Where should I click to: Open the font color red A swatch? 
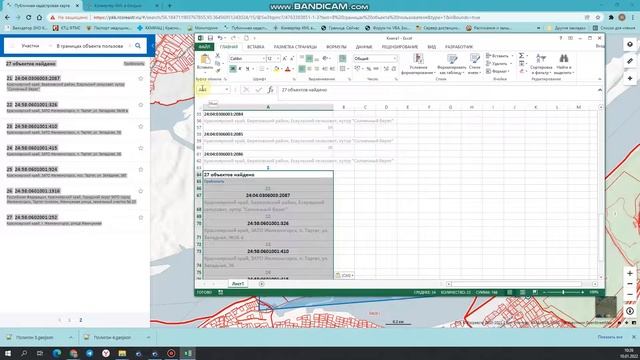coord(288,69)
